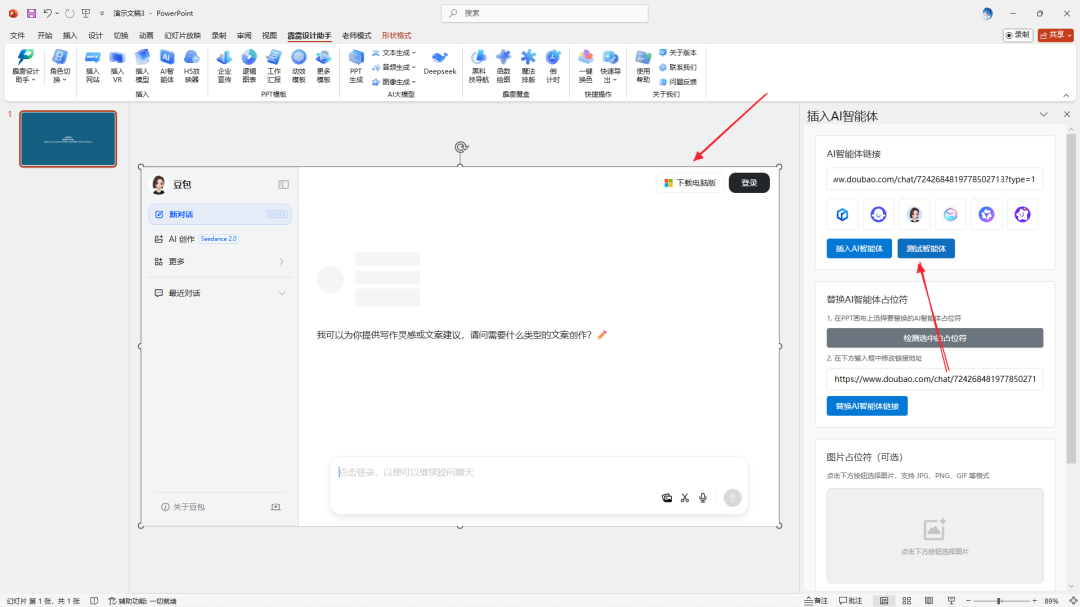Click the H5放映器 ribbon icon

[191, 66]
